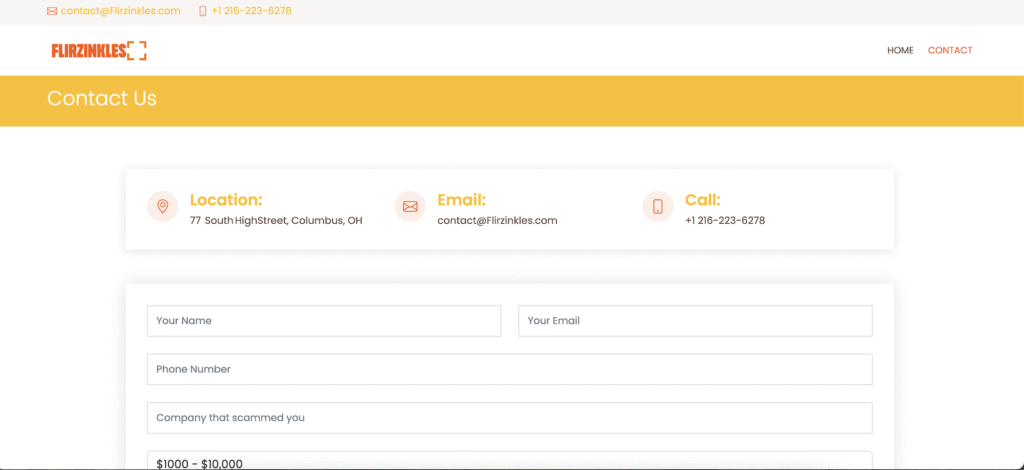Image resolution: width=1024 pixels, height=470 pixels.
Task: Click the Company that scammed you field
Action: tap(509, 418)
